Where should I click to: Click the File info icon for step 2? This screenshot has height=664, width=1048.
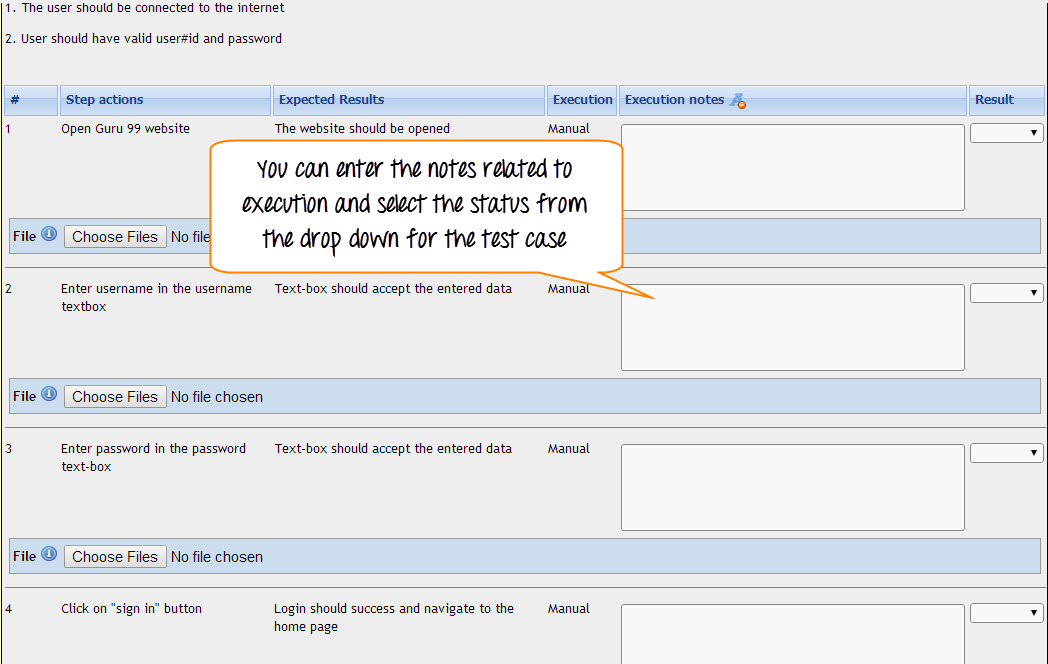[49, 395]
